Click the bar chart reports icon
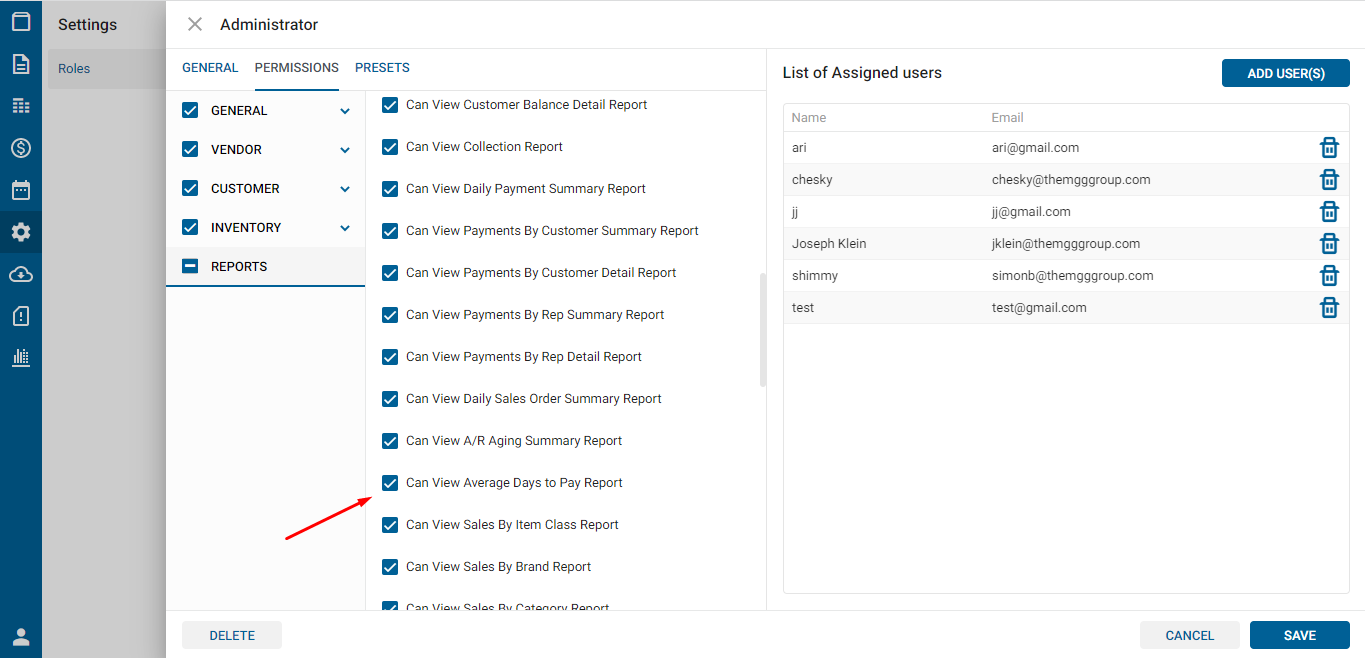 click(x=21, y=357)
